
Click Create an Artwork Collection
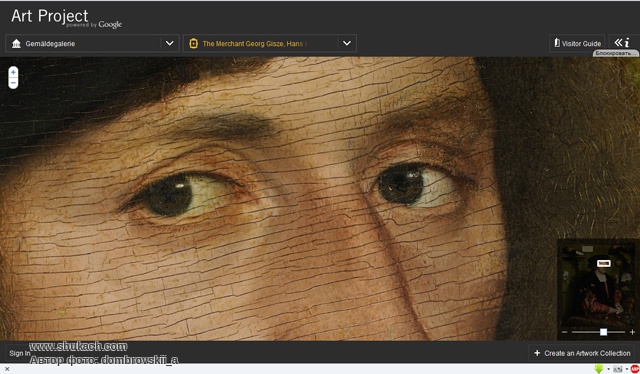(x=582, y=353)
